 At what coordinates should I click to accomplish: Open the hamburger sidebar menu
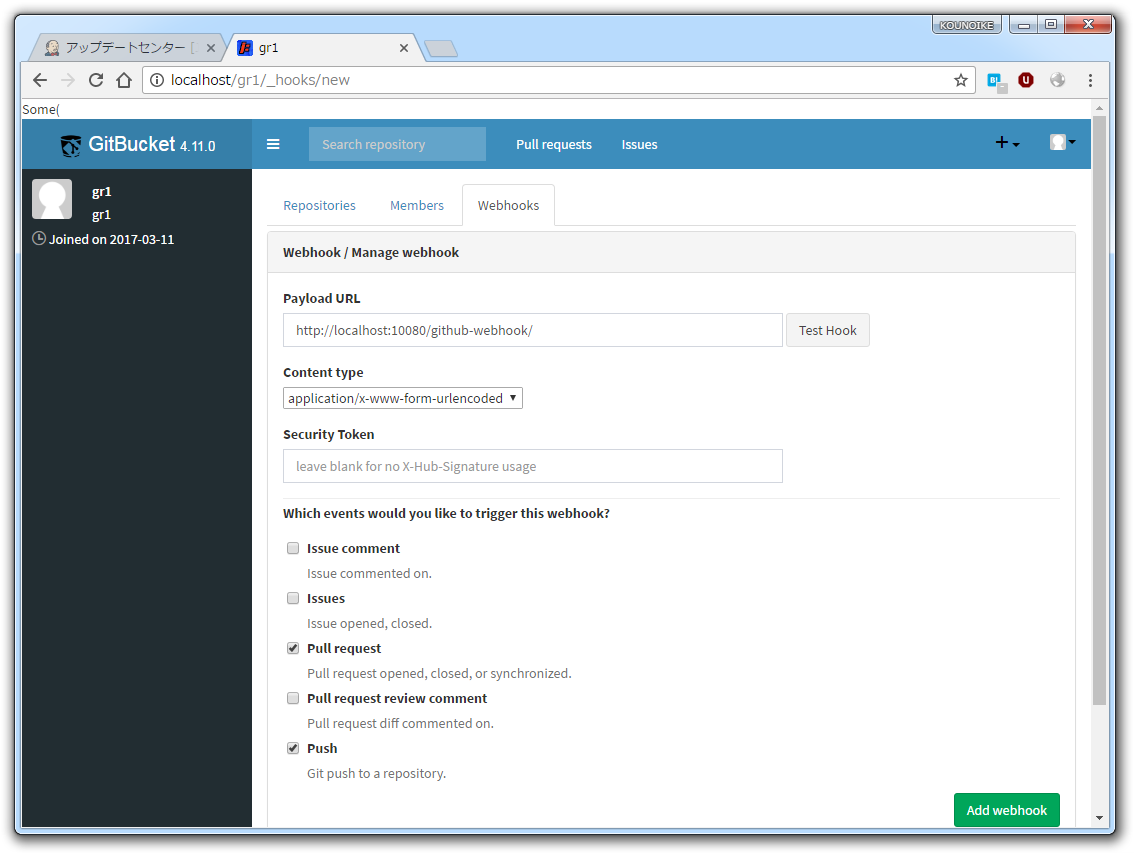tap(273, 144)
